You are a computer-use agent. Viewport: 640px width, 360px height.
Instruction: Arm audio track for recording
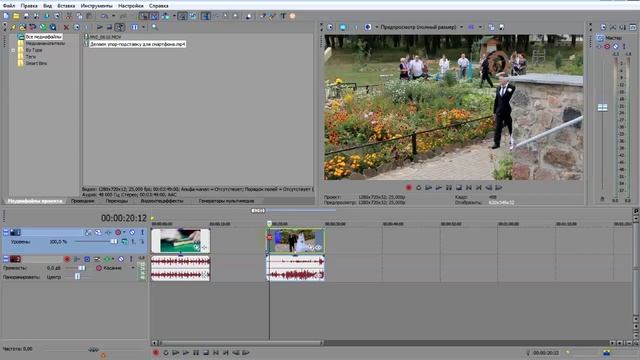pyautogui.click(x=67, y=259)
